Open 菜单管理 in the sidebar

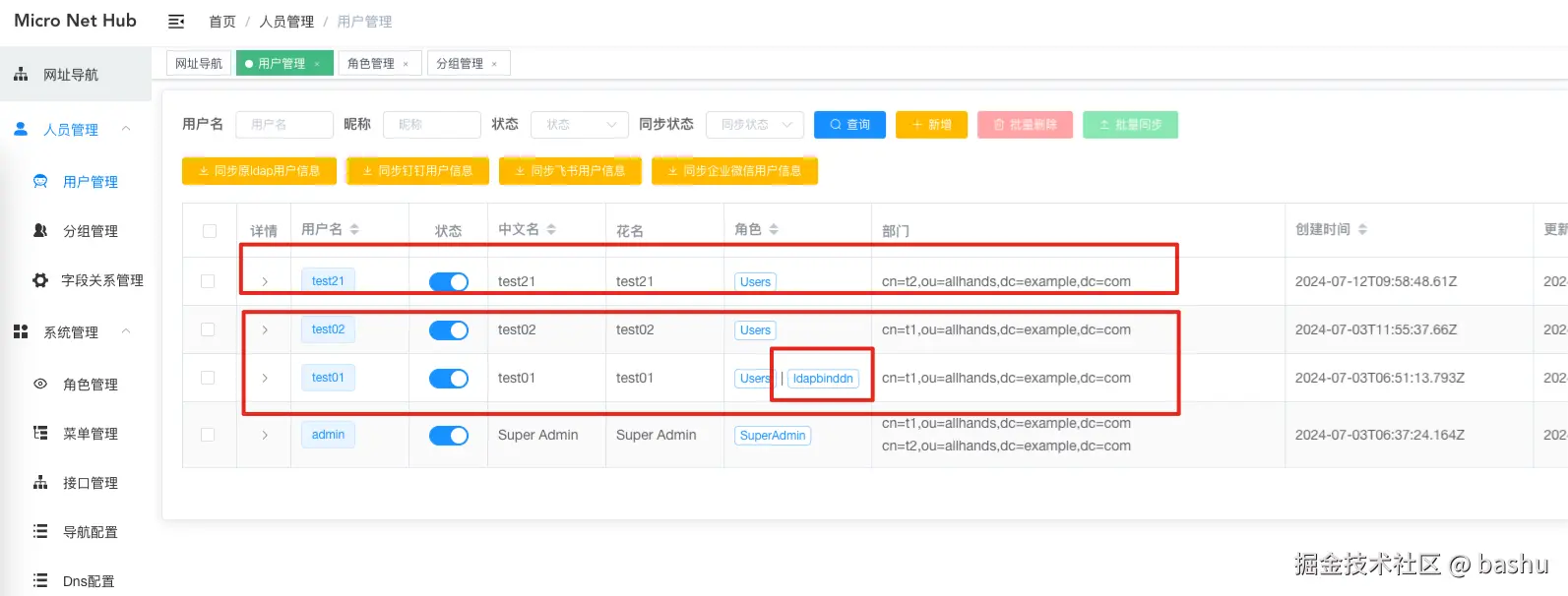pyautogui.click(x=91, y=434)
